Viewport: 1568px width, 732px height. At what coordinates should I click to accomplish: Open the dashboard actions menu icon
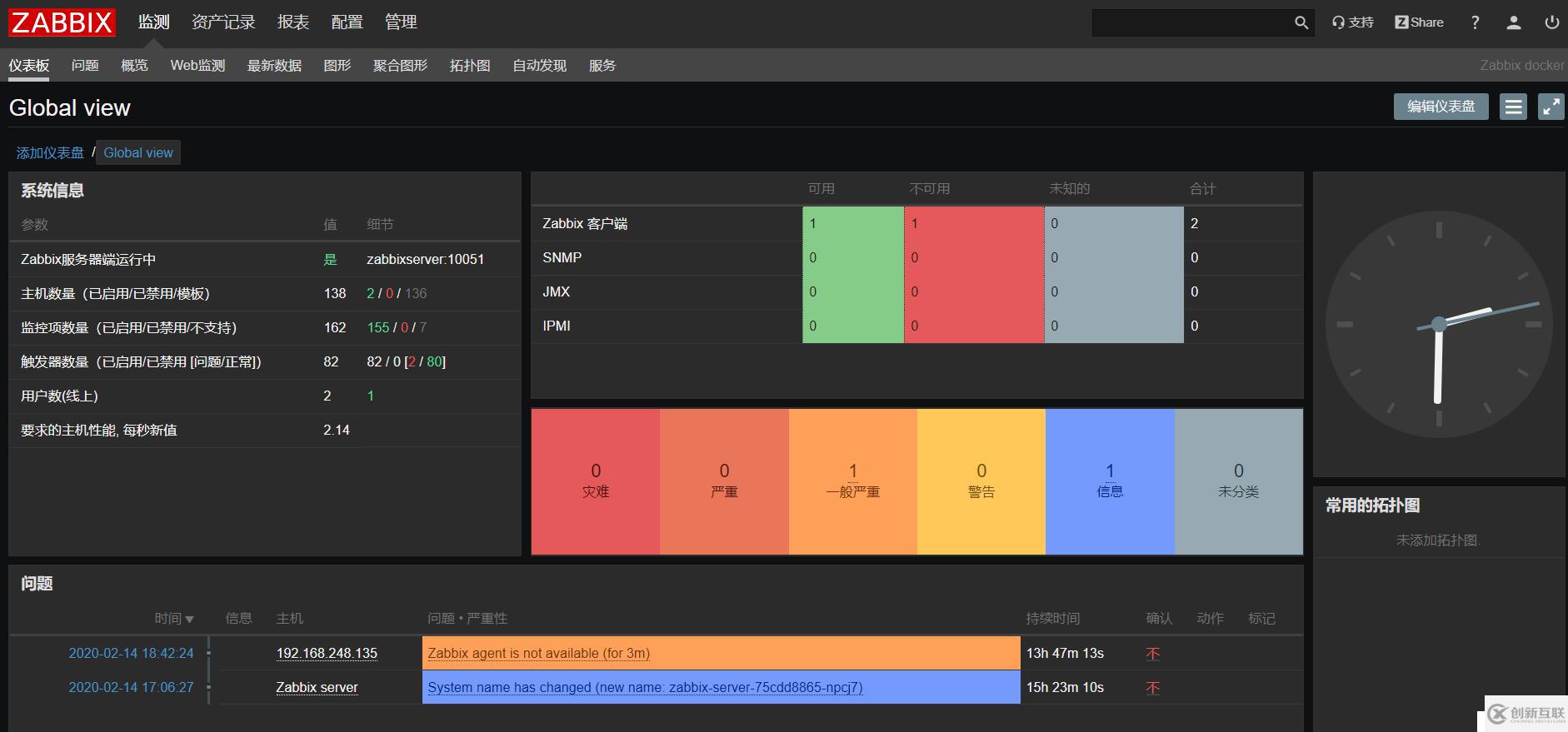tap(1513, 107)
